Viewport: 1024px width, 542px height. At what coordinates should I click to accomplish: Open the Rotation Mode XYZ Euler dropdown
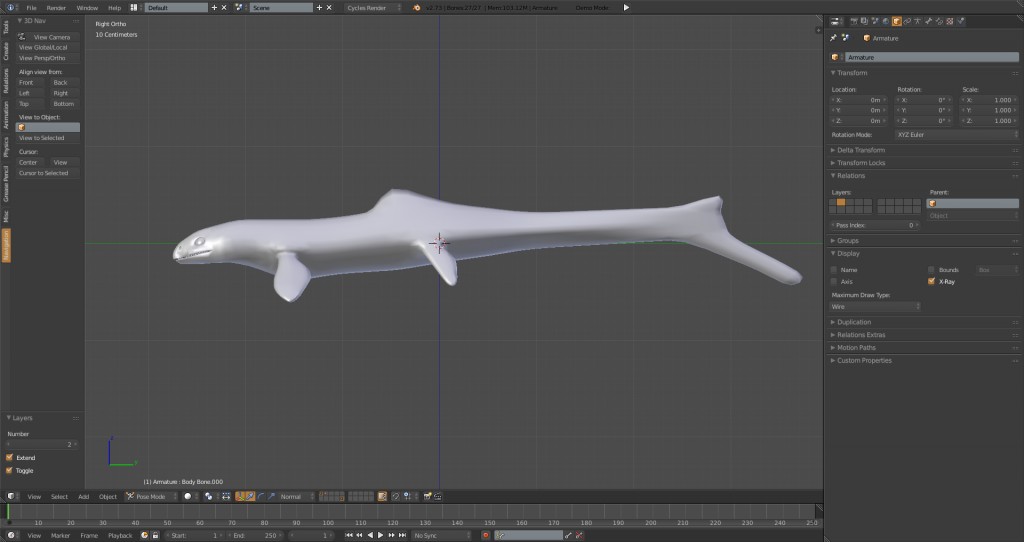(956, 135)
